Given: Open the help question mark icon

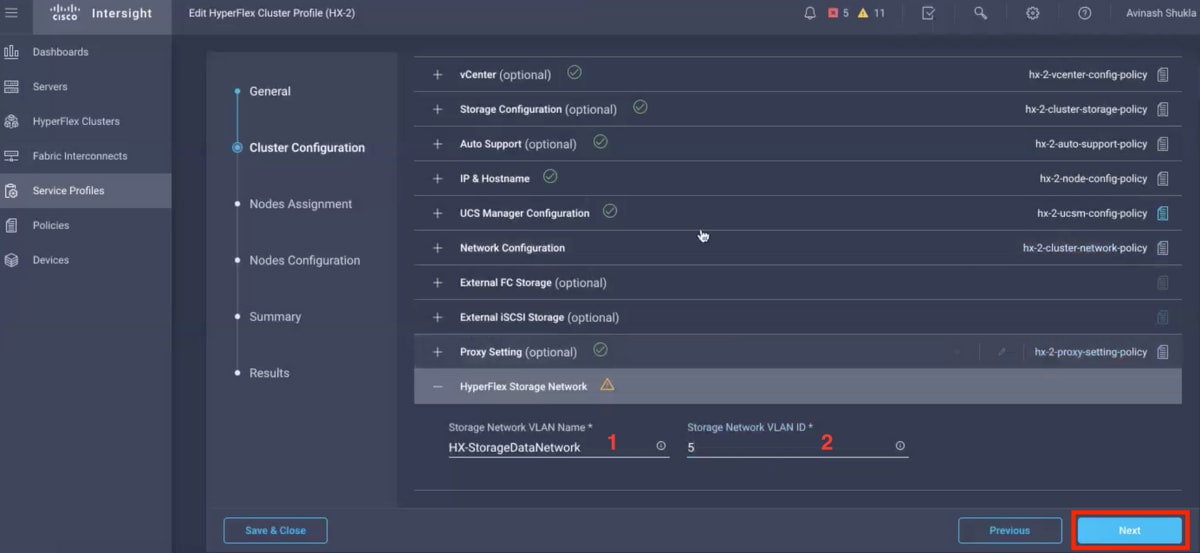Looking at the screenshot, I should (1085, 13).
